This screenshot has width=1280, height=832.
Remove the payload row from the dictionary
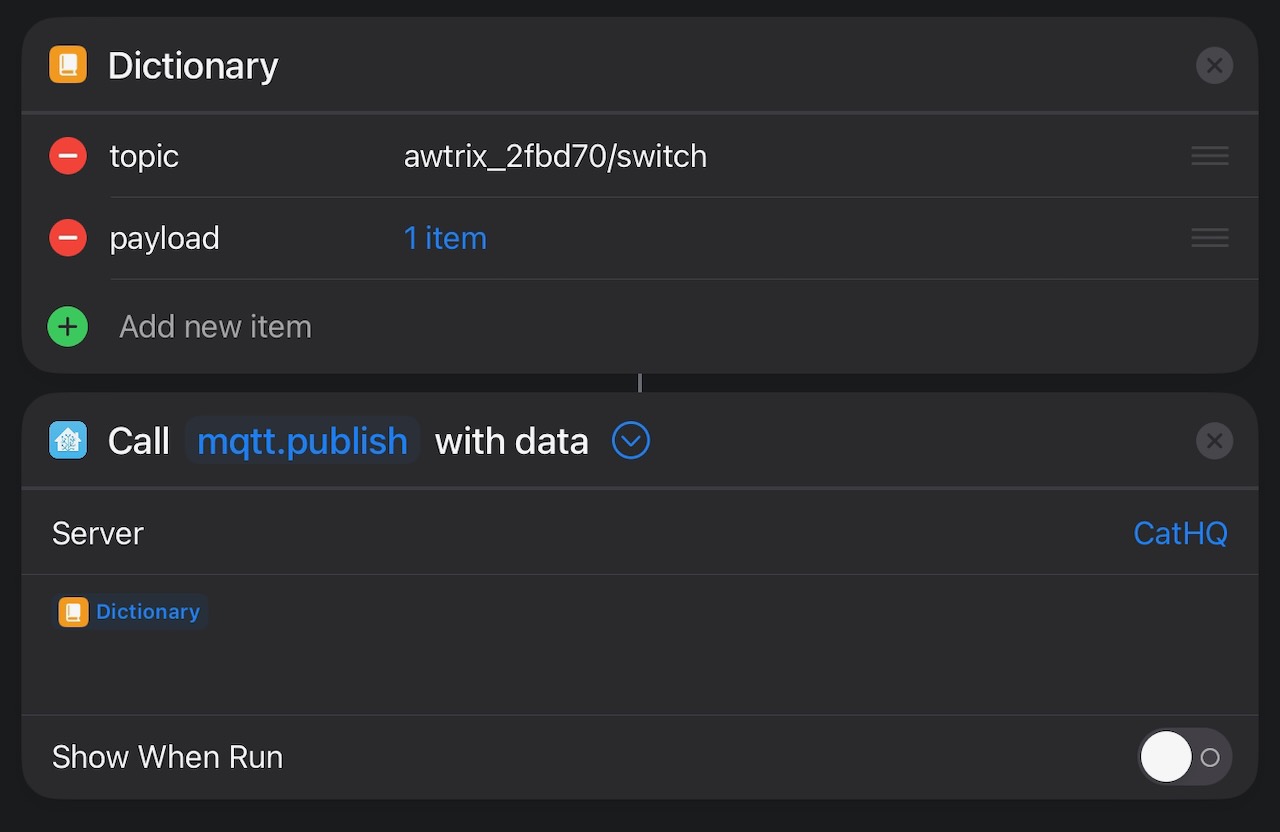pyautogui.click(x=68, y=238)
